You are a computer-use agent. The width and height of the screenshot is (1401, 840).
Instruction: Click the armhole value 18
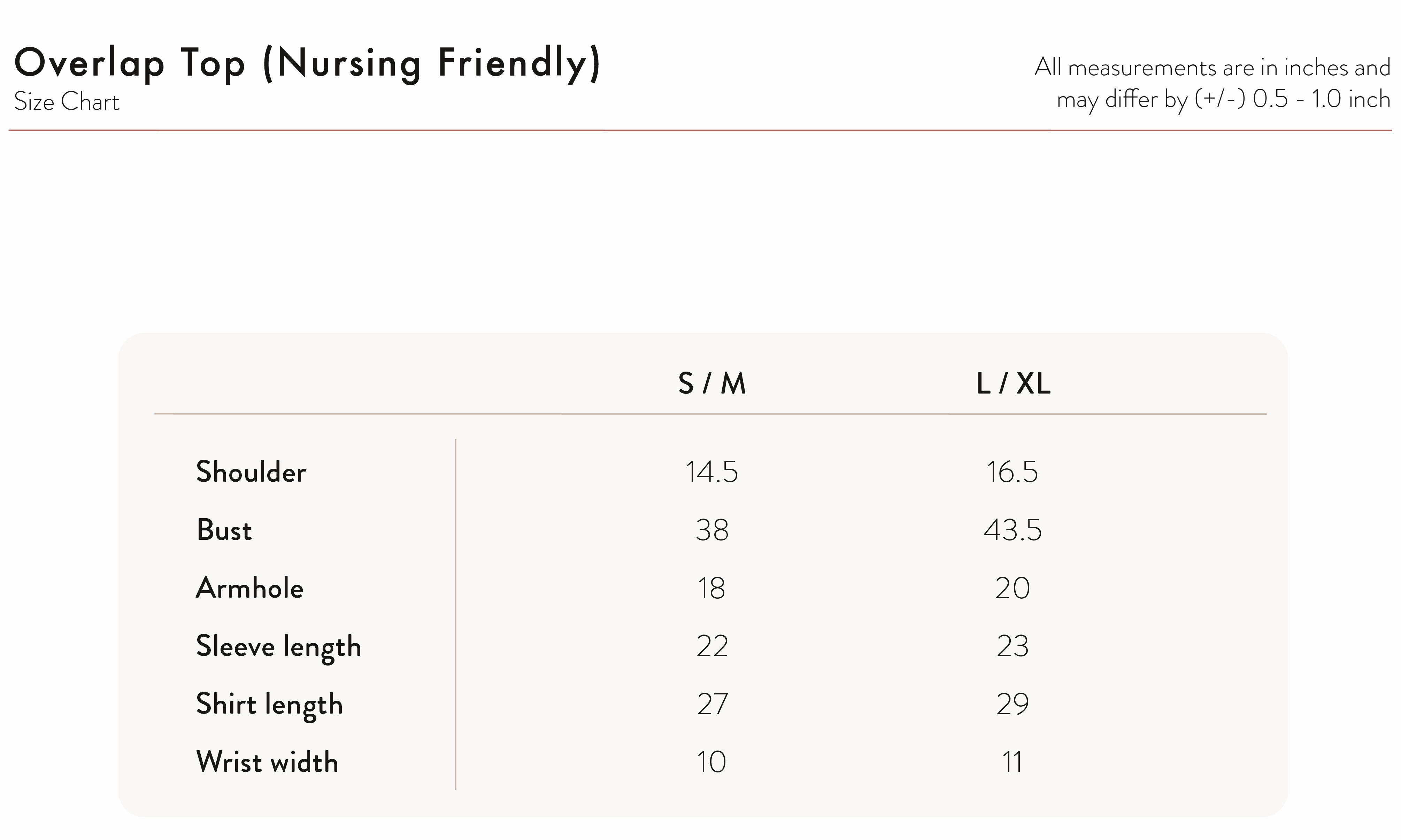[711, 589]
